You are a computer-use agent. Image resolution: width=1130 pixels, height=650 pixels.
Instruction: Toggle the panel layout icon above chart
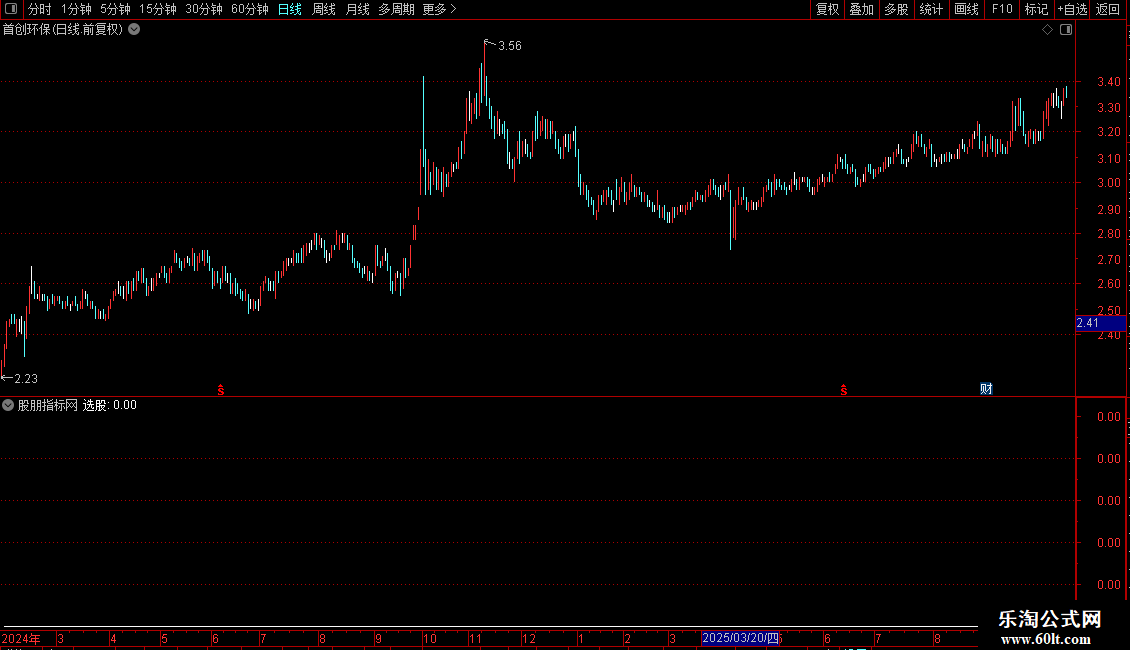click(1066, 30)
